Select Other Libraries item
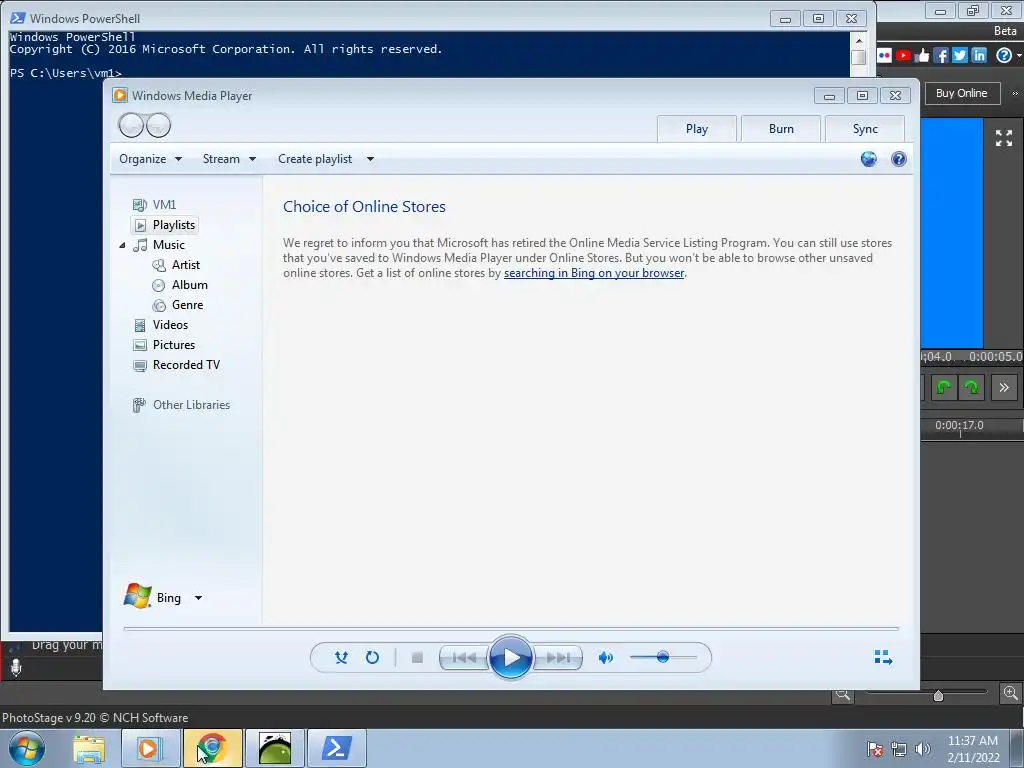Screen dimensions: 1024x768 click(182, 405)
